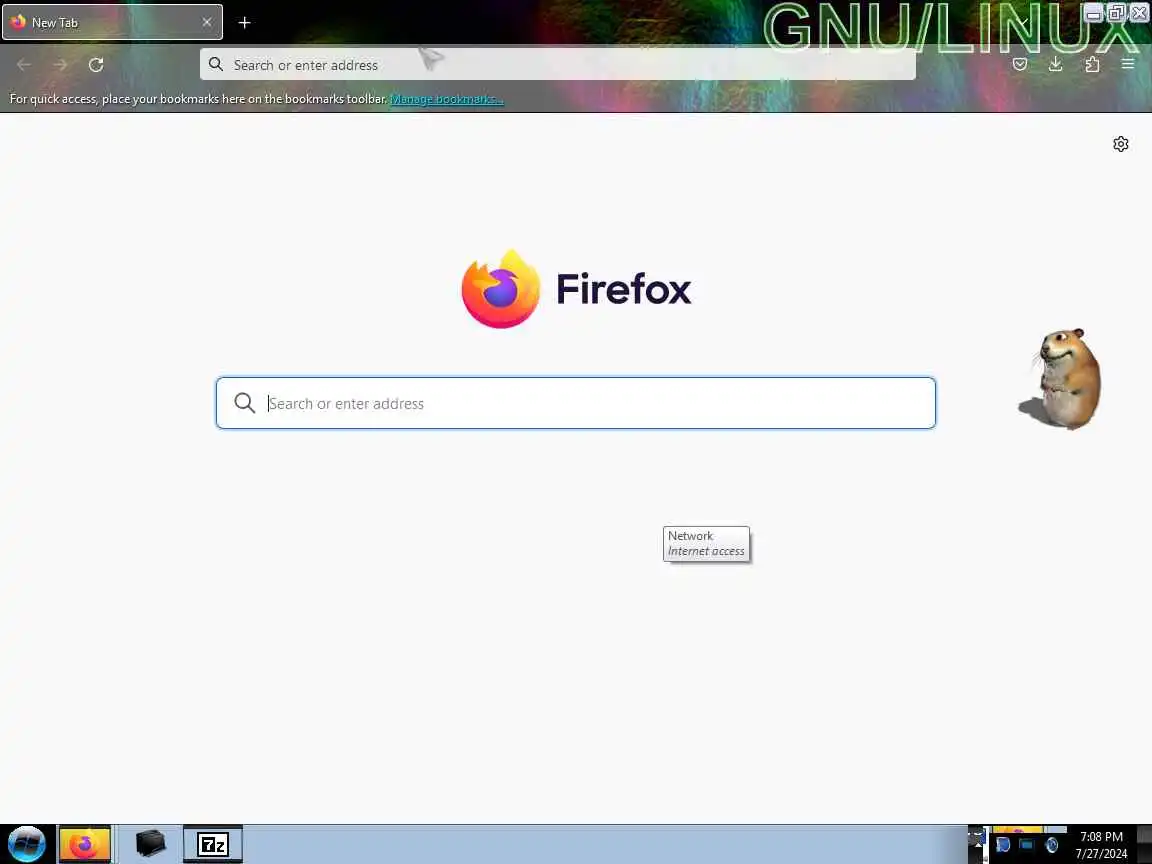Open a new tab with plus button
The image size is (1152, 864).
tap(245, 23)
